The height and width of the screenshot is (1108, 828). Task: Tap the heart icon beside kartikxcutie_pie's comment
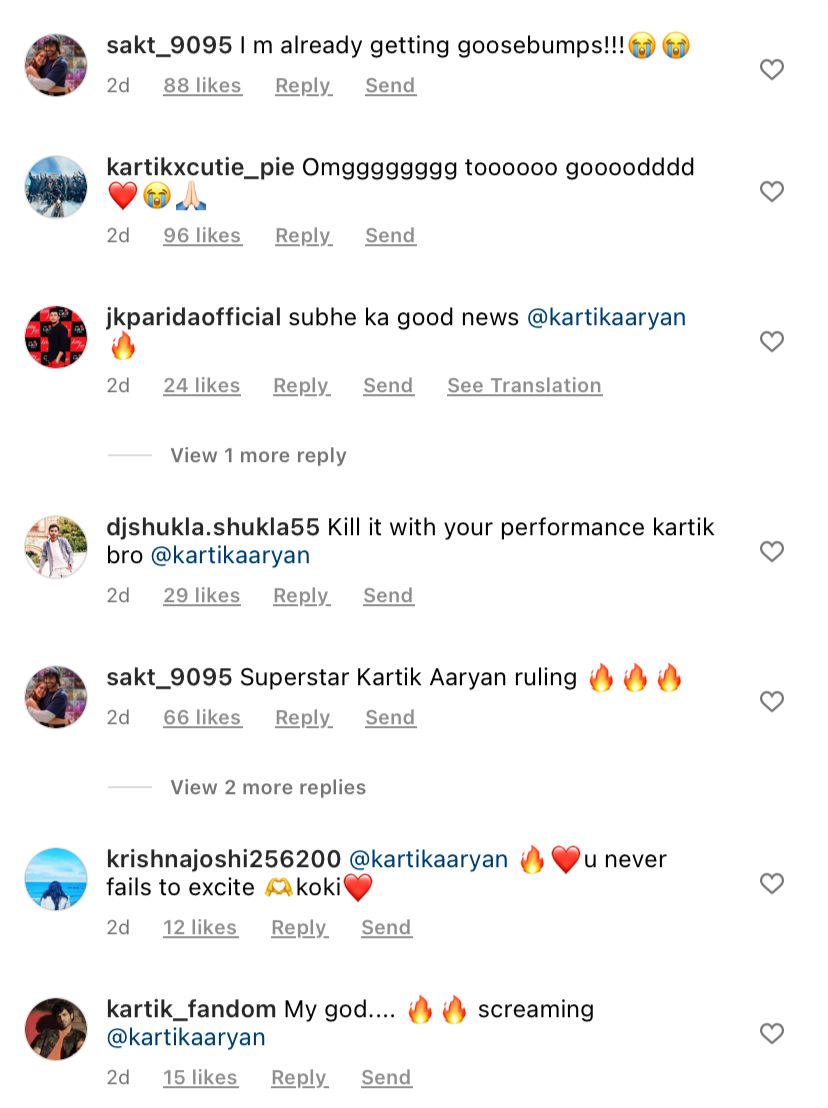[x=771, y=192]
